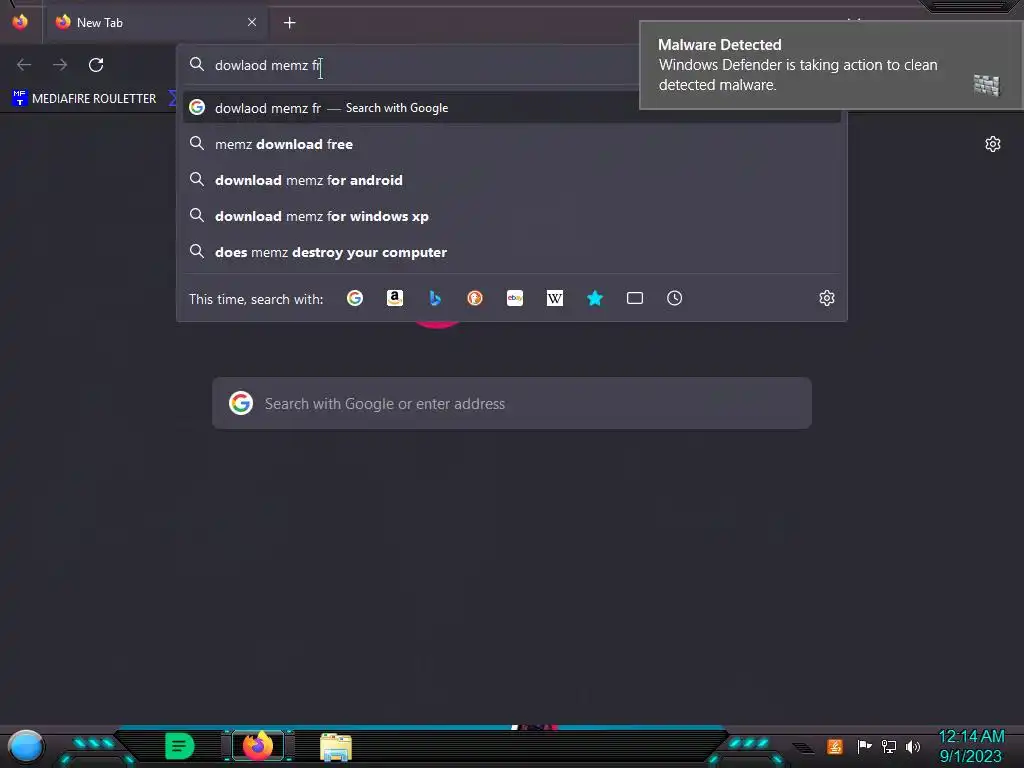This screenshot has width=1024, height=768.
Task: Click the Google logo in the page search box
Action: click(241, 403)
